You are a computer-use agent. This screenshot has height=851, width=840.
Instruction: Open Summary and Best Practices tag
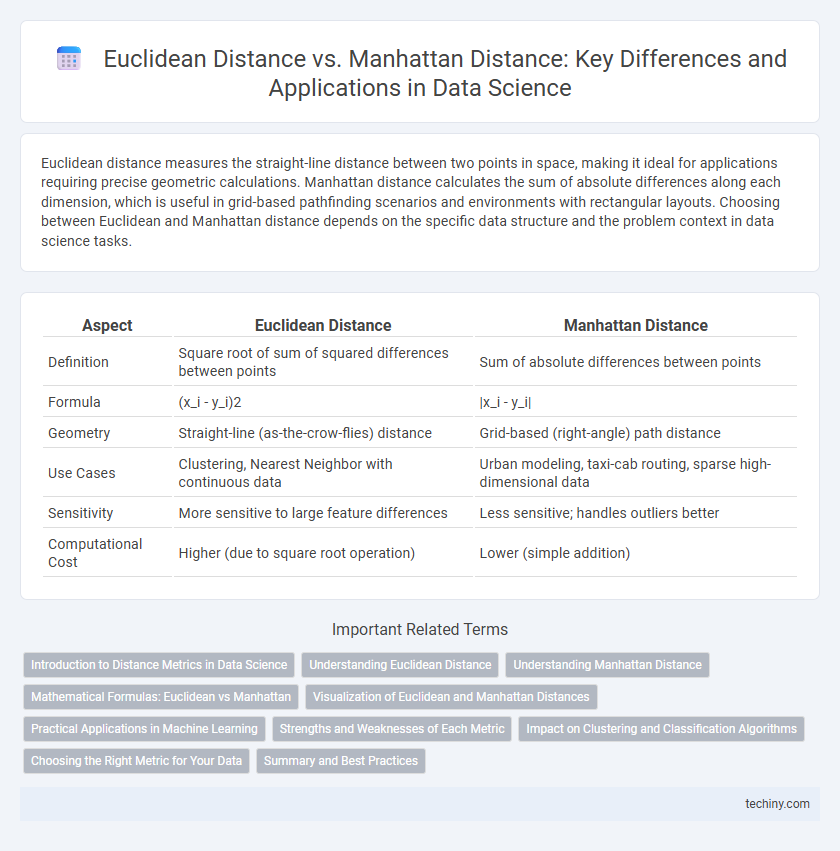341,761
